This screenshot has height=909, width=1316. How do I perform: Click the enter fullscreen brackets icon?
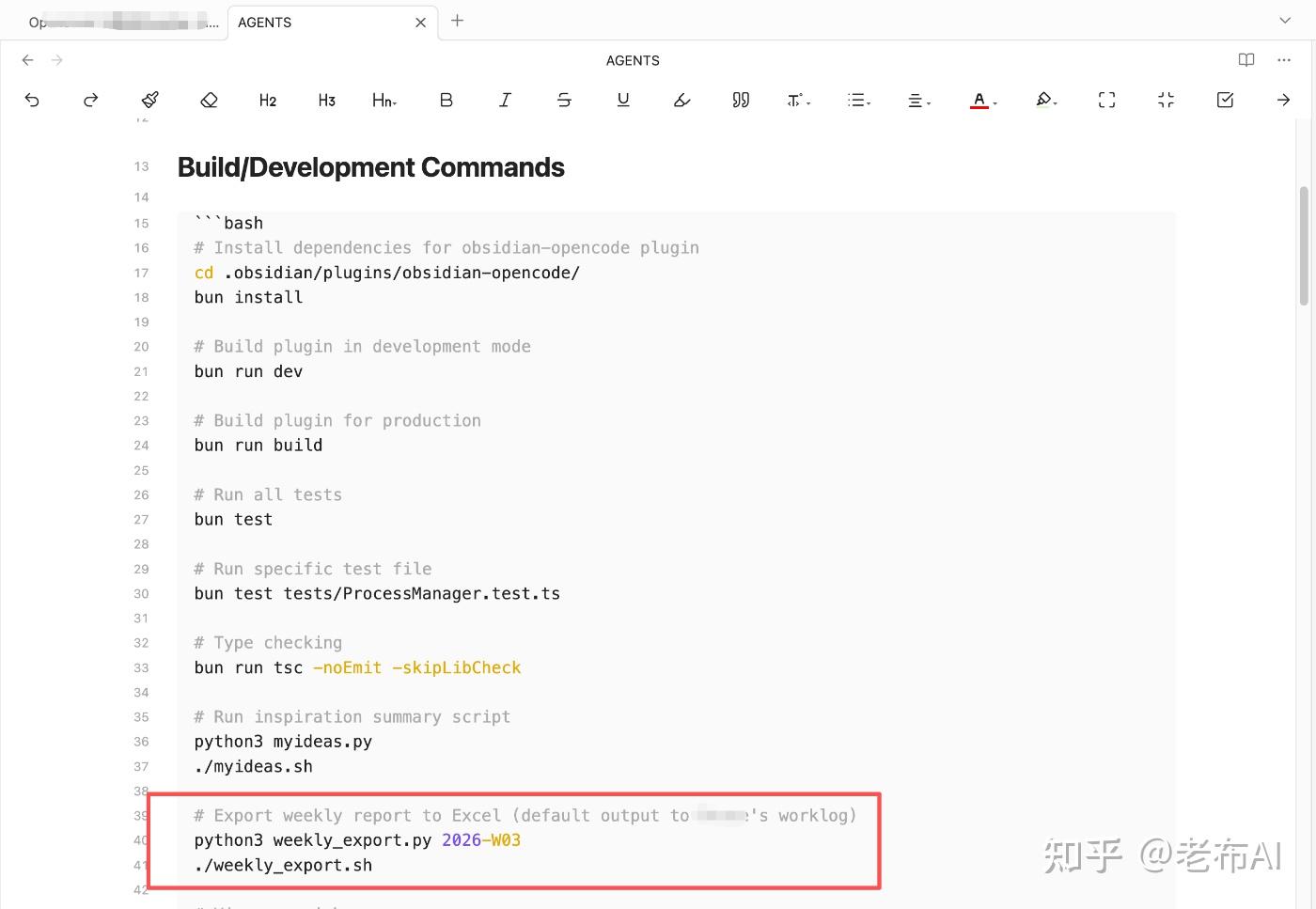[x=1107, y=100]
